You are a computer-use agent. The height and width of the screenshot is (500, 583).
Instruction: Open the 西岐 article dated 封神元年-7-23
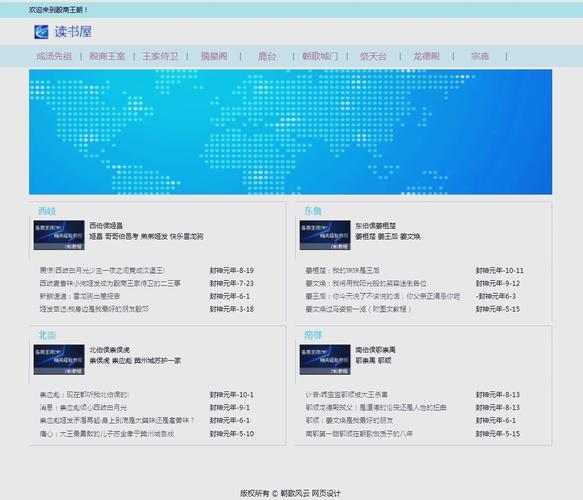click(110, 283)
